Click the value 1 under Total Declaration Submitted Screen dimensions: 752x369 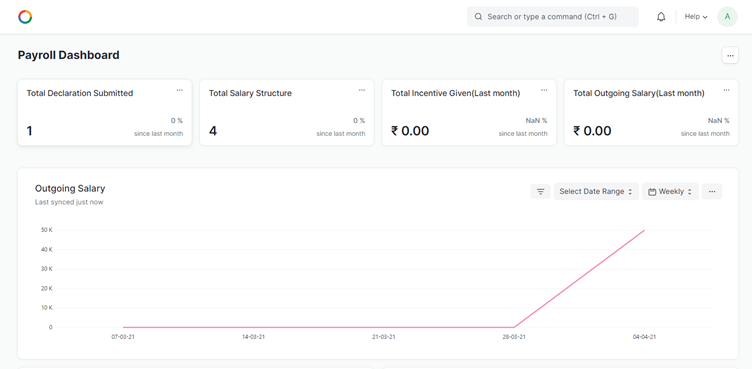pyautogui.click(x=29, y=131)
